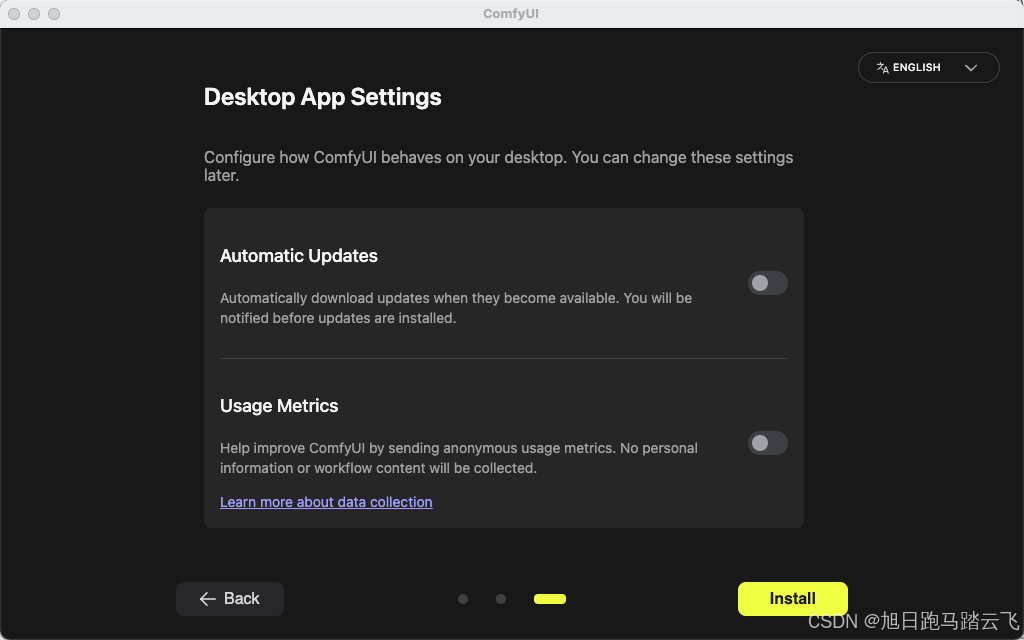Maximize the ComfyUI window
Image resolution: width=1024 pixels, height=640 pixels.
tap(54, 14)
